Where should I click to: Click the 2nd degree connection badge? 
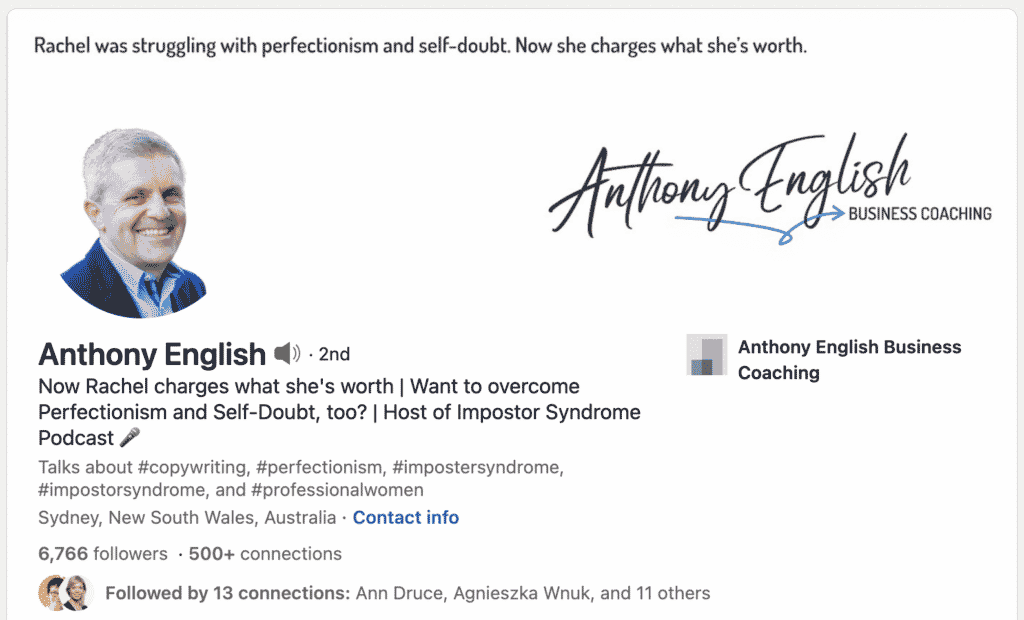click(336, 353)
